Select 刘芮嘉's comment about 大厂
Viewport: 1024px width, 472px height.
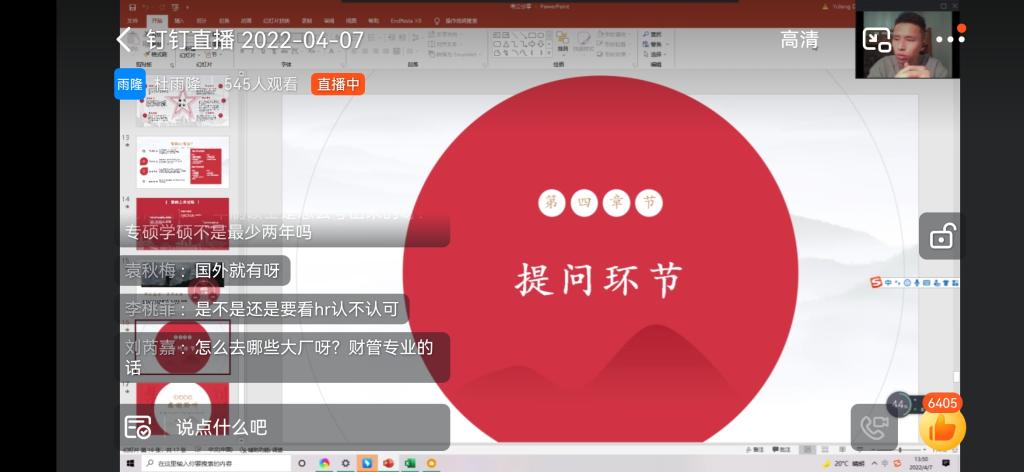click(x=284, y=356)
